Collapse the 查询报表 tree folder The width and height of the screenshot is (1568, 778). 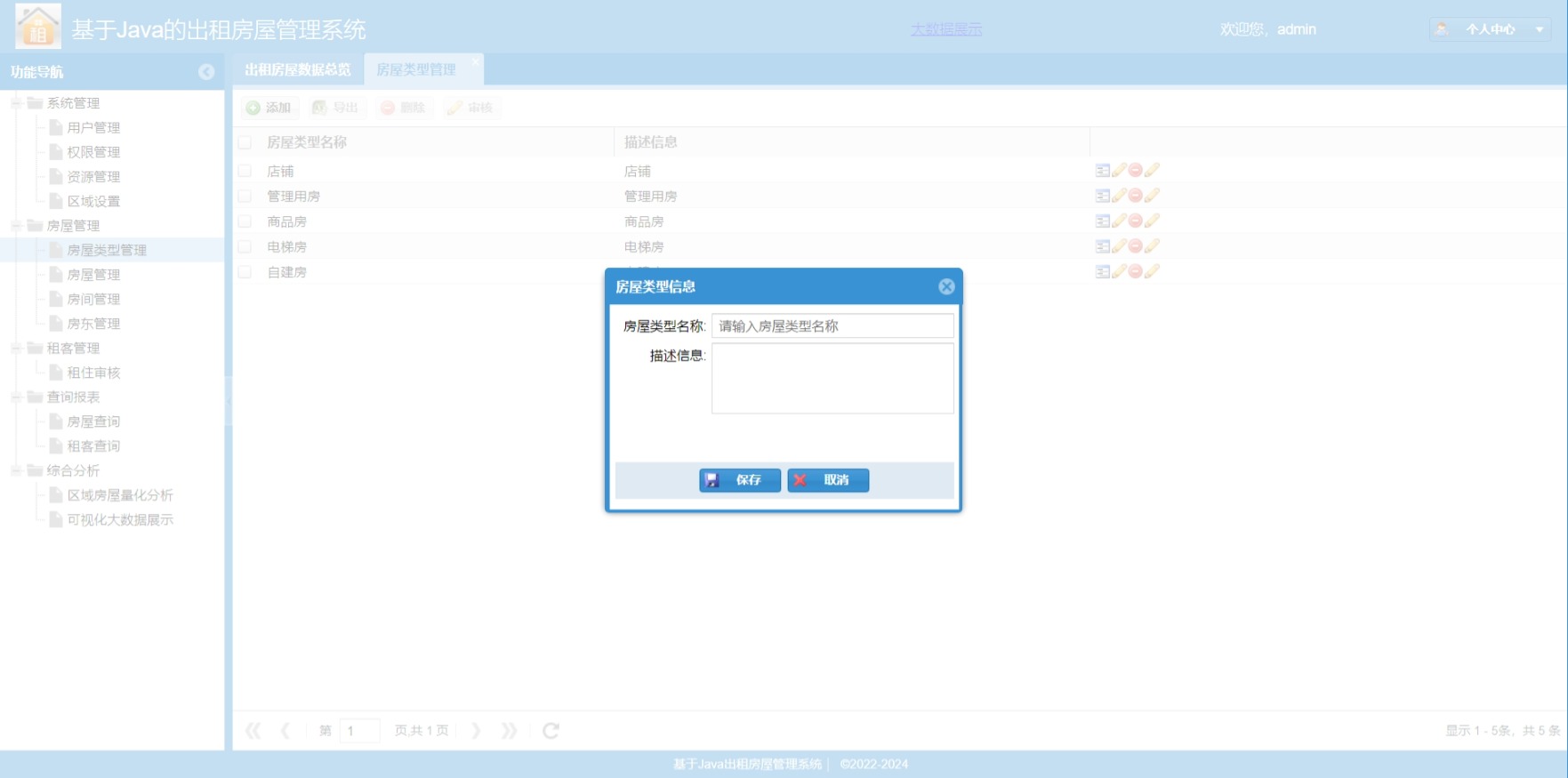pyautogui.click(x=16, y=397)
